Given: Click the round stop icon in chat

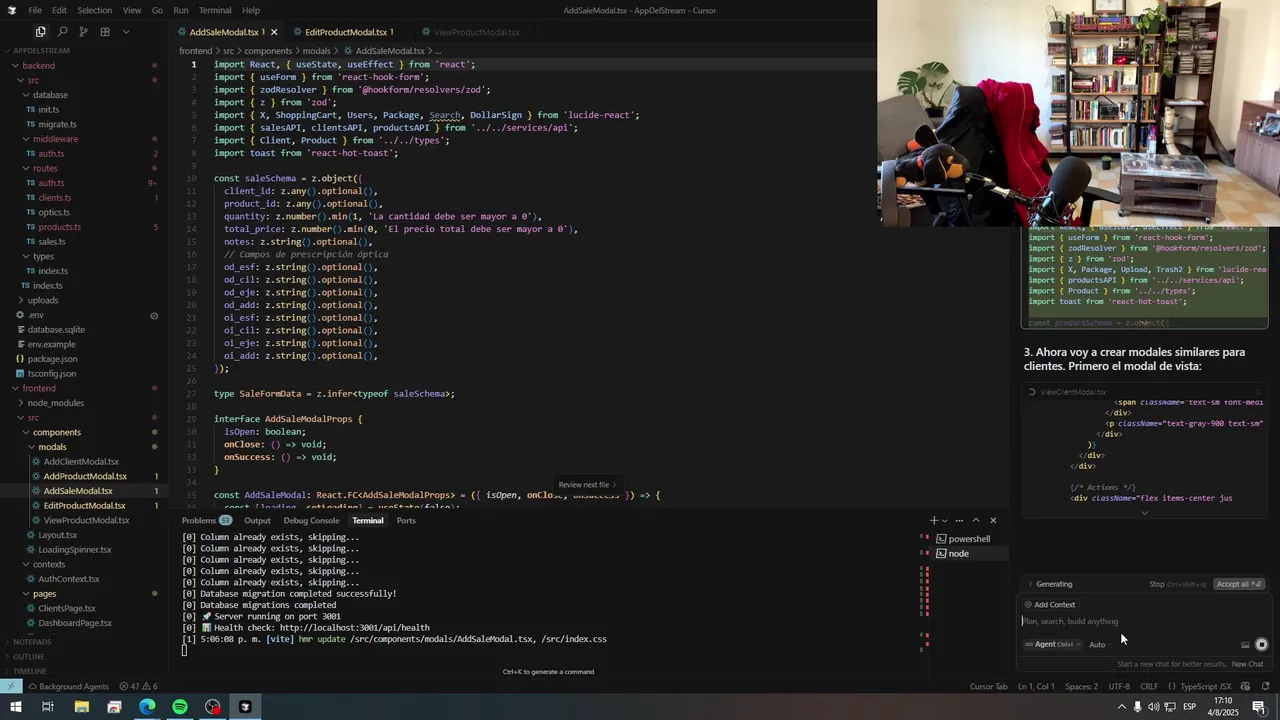Looking at the screenshot, I should [1261, 645].
